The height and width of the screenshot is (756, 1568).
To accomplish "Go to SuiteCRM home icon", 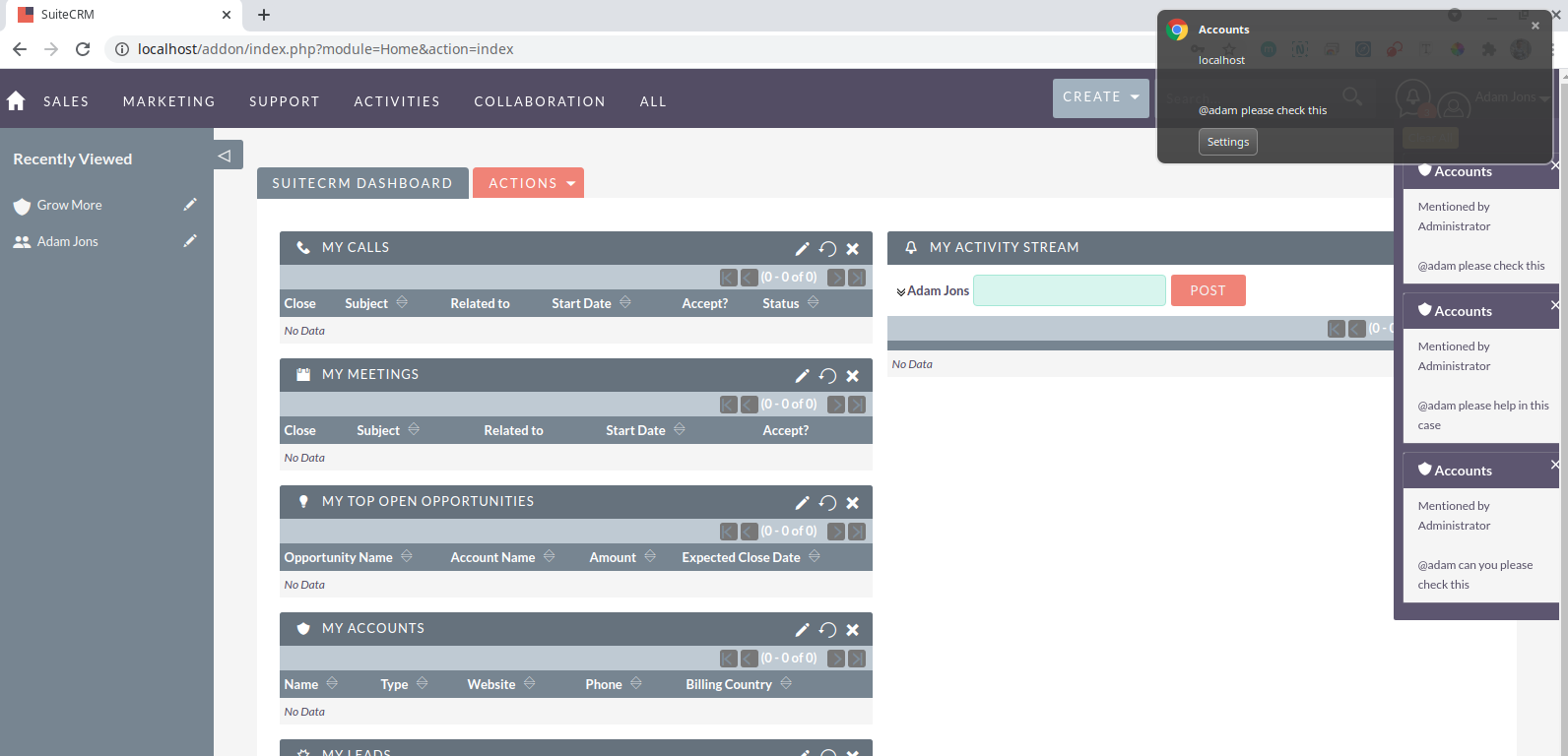I will click(x=16, y=100).
